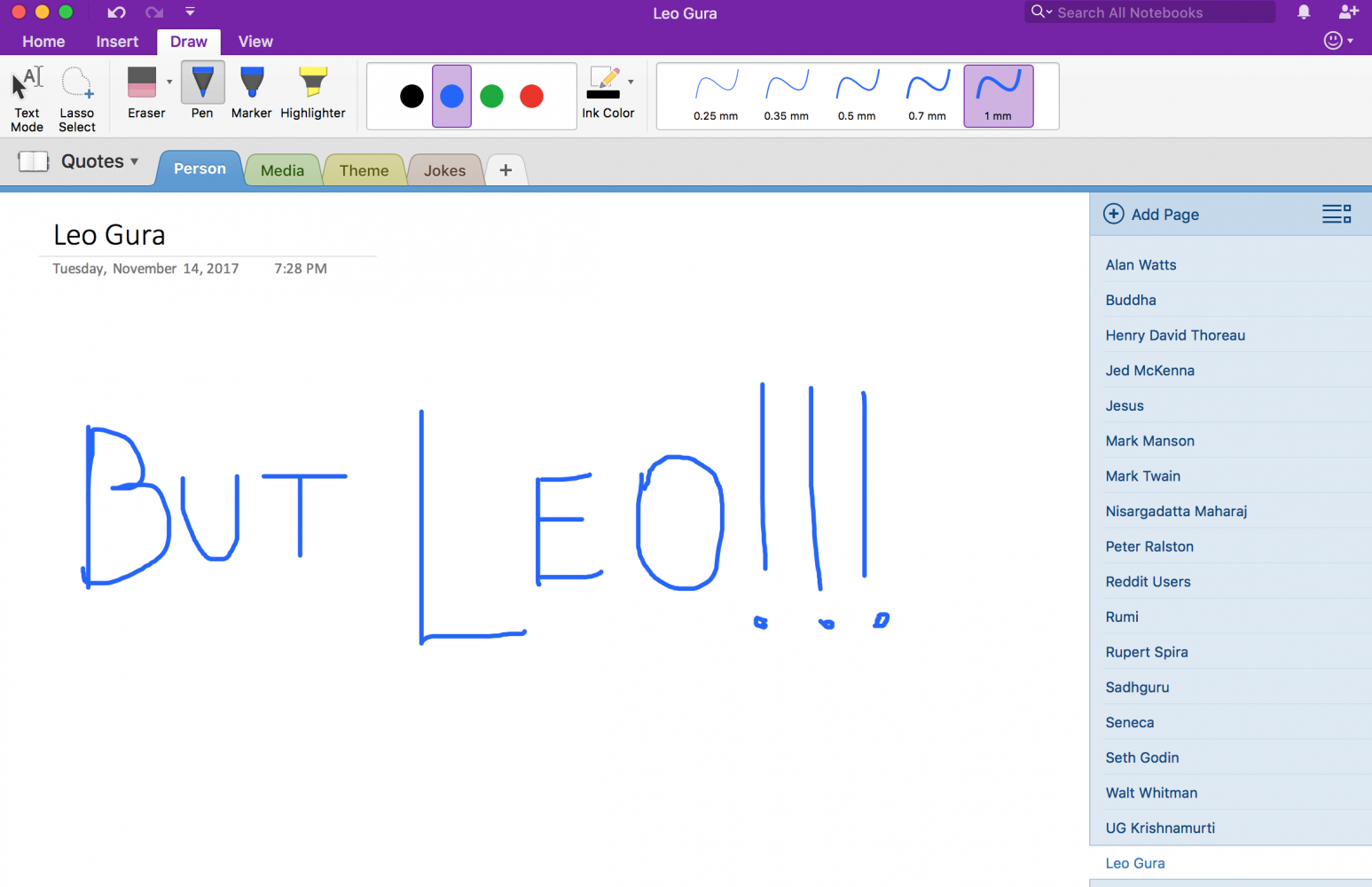Image resolution: width=1372 pixels, height=887 pixels.
Task: Click the Add Page button
Action: (x=1151, y=214)
